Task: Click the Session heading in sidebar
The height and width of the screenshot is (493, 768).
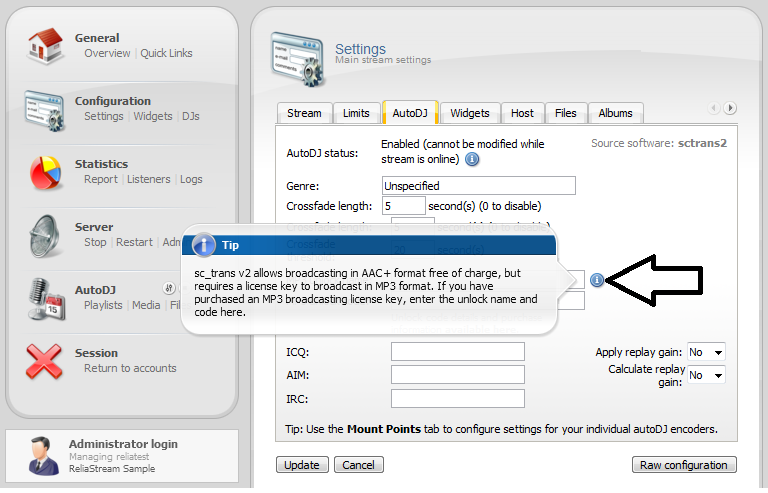Action: pyautogui.click(x=96, y=353)
